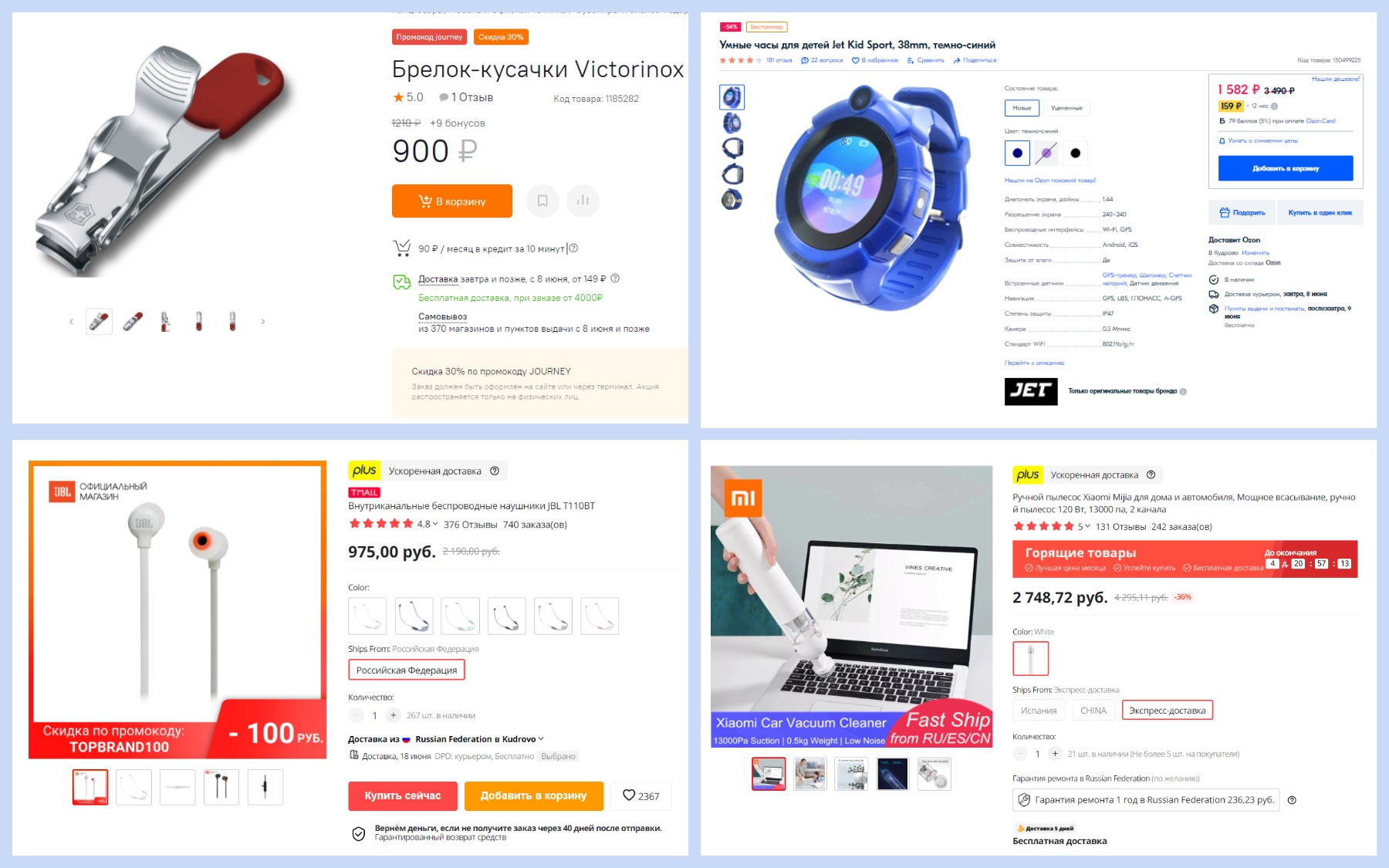Viewport: 1389px width, 868px height.
Task: Open the 181 отзыв reviews link
Action: 779,60
